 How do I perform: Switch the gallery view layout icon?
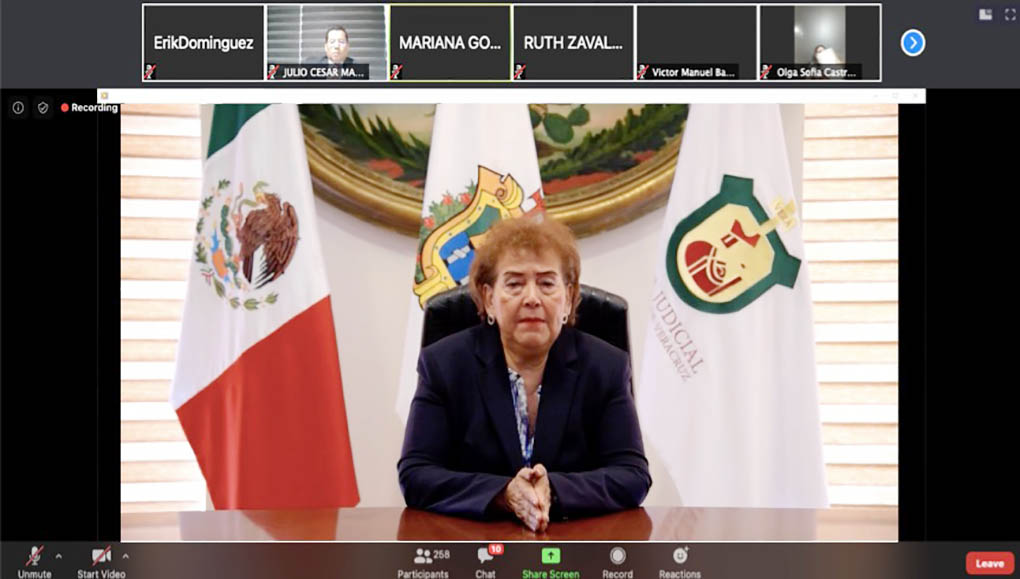click(985, 14)
